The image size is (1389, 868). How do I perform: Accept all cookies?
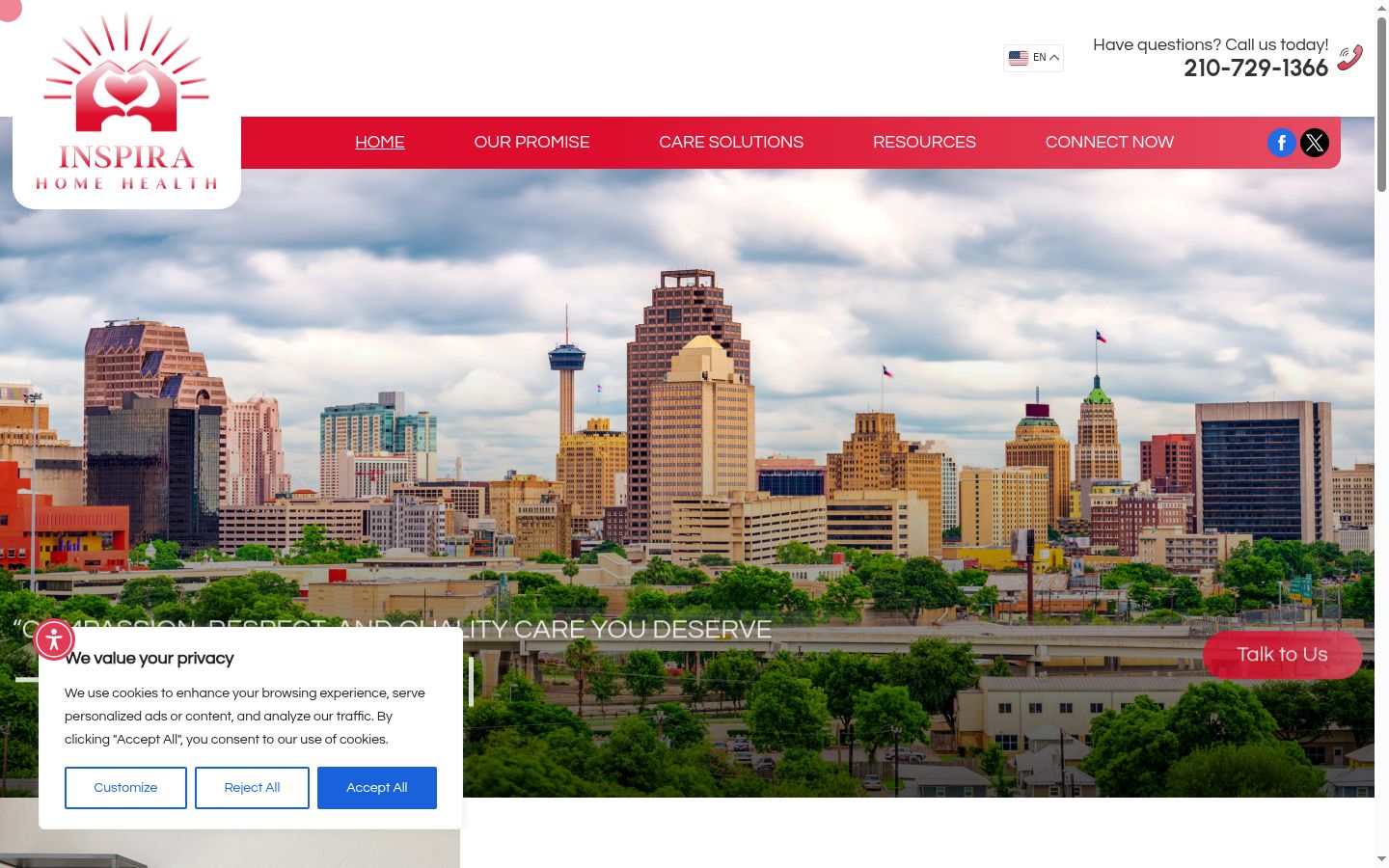tap(377, 788)
